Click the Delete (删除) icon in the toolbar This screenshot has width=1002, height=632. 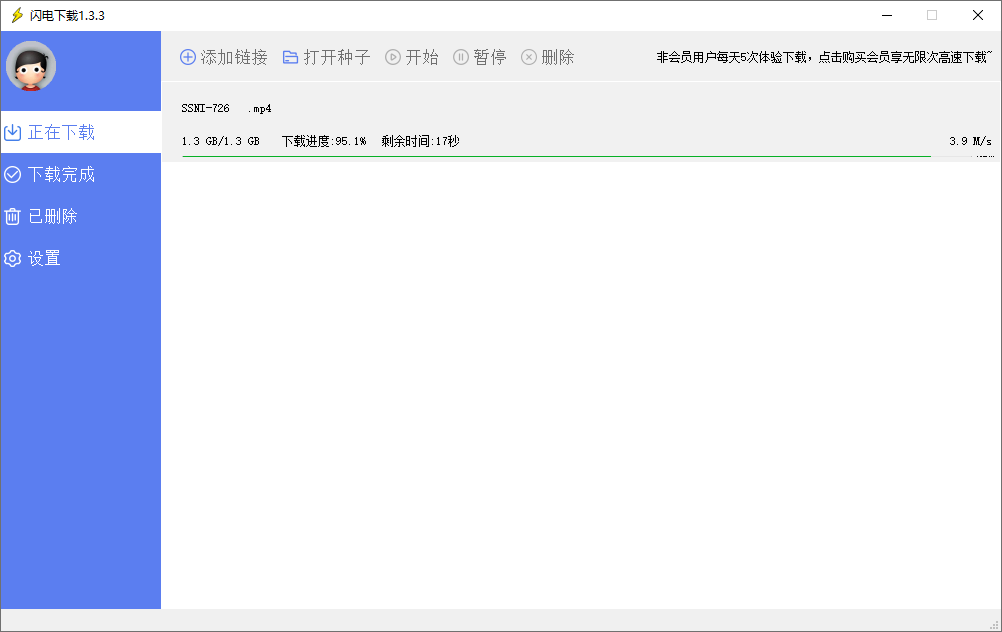coord(528,57)
